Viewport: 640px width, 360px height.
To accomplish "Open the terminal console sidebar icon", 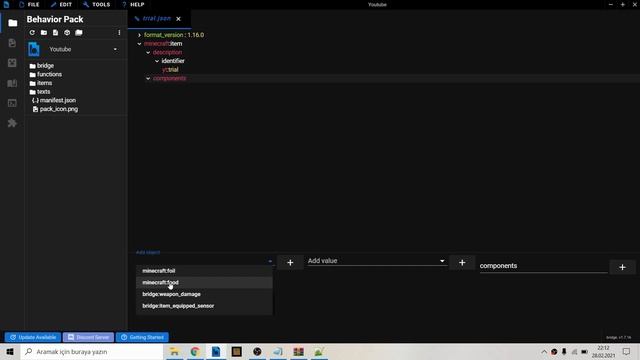I will tap(12, 103).
